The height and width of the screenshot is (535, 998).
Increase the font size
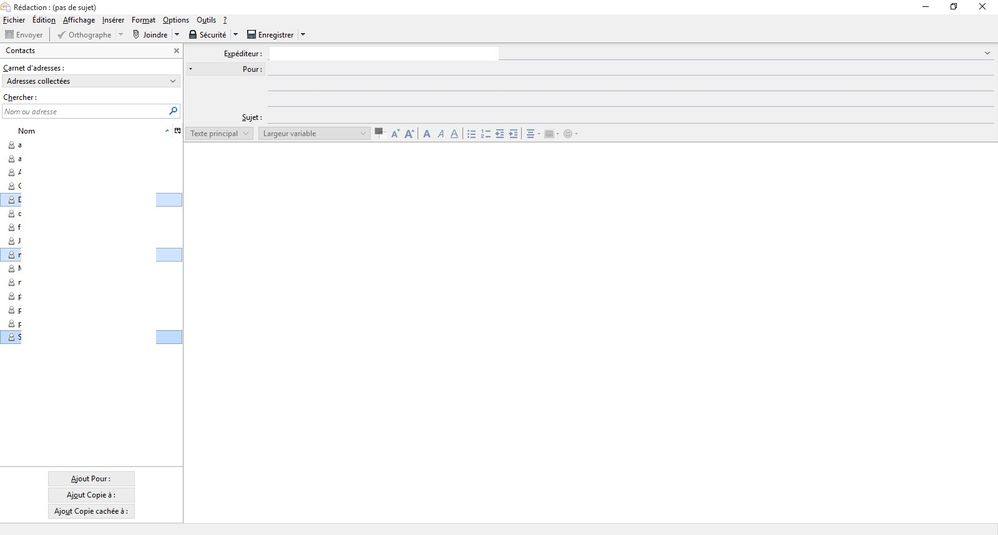tap(409, 134)
